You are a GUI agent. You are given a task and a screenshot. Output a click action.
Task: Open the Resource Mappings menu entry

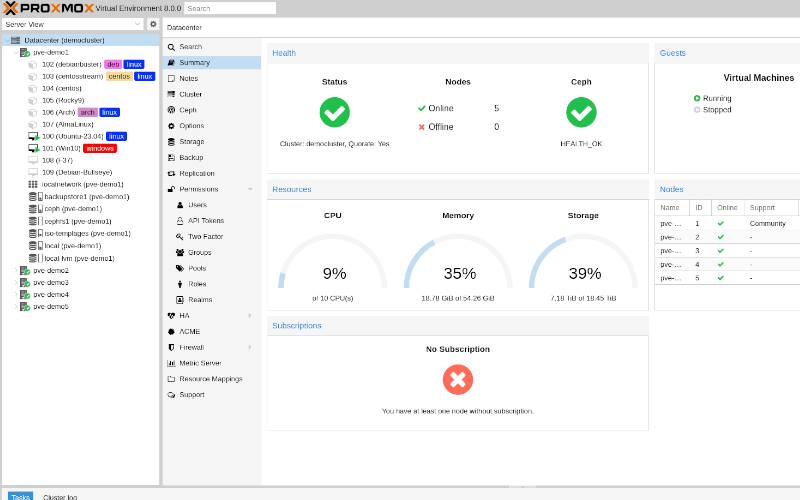coord(212,379)
